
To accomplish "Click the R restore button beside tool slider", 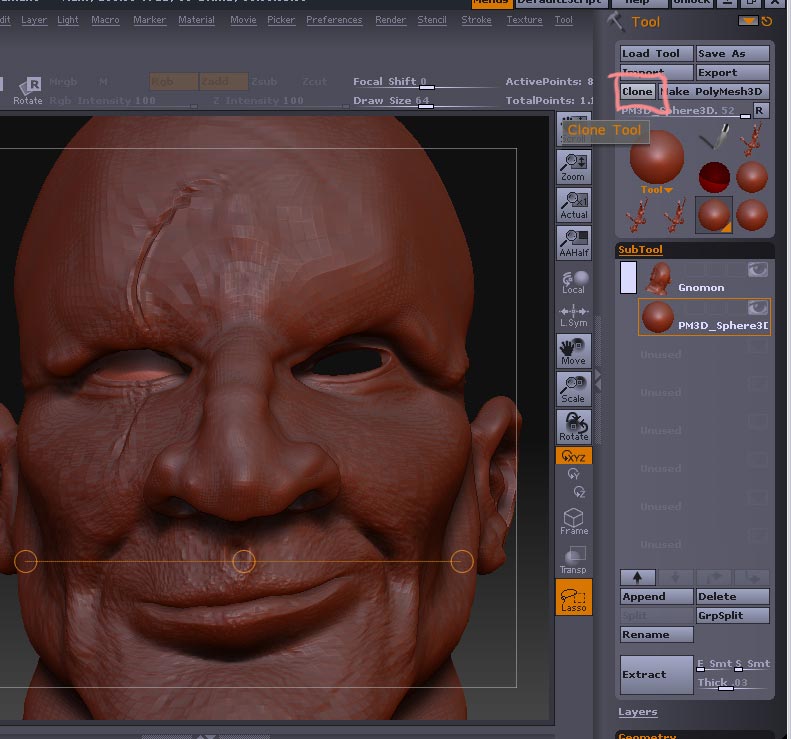I will point(761,110).
